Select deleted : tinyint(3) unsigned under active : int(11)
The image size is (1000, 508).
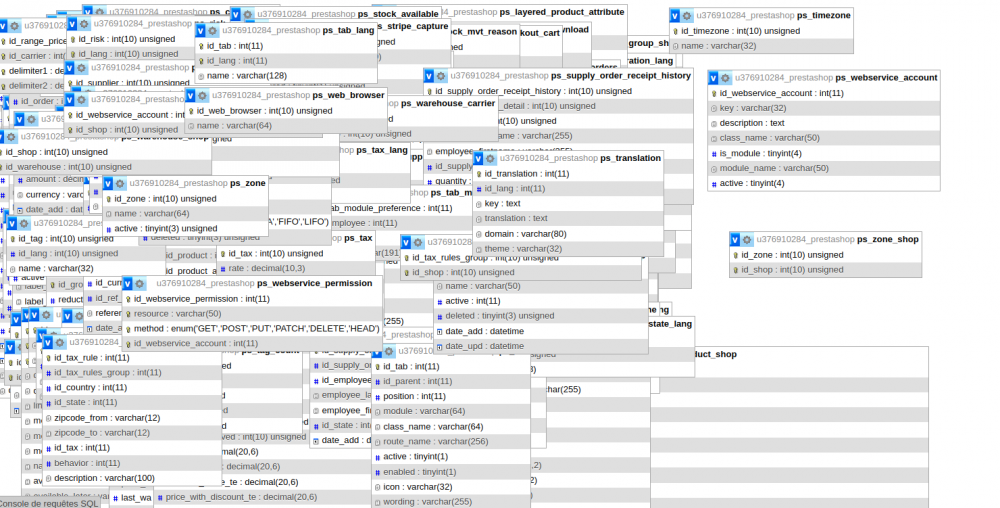(x=541, y=316)
